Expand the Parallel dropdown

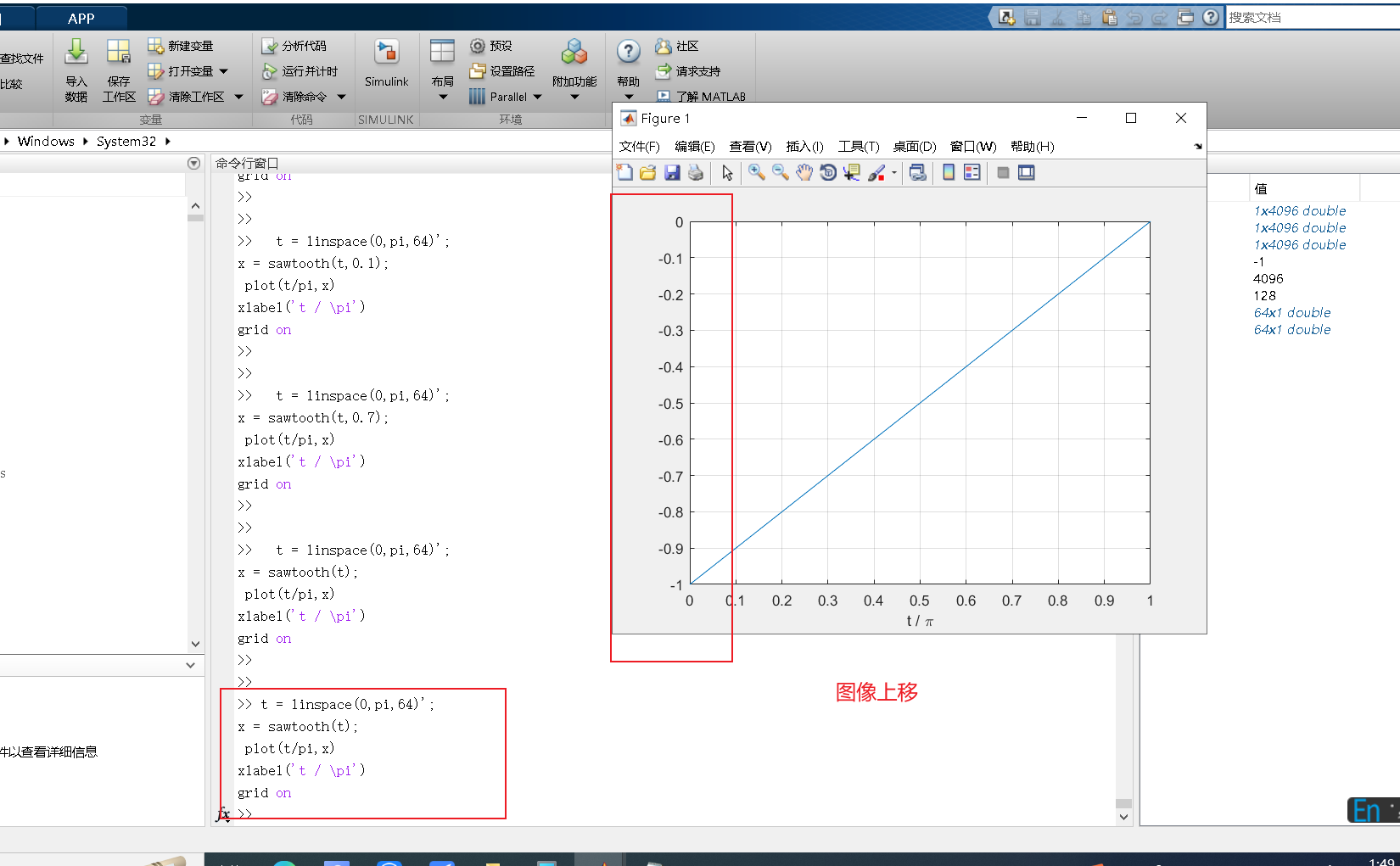537,97
